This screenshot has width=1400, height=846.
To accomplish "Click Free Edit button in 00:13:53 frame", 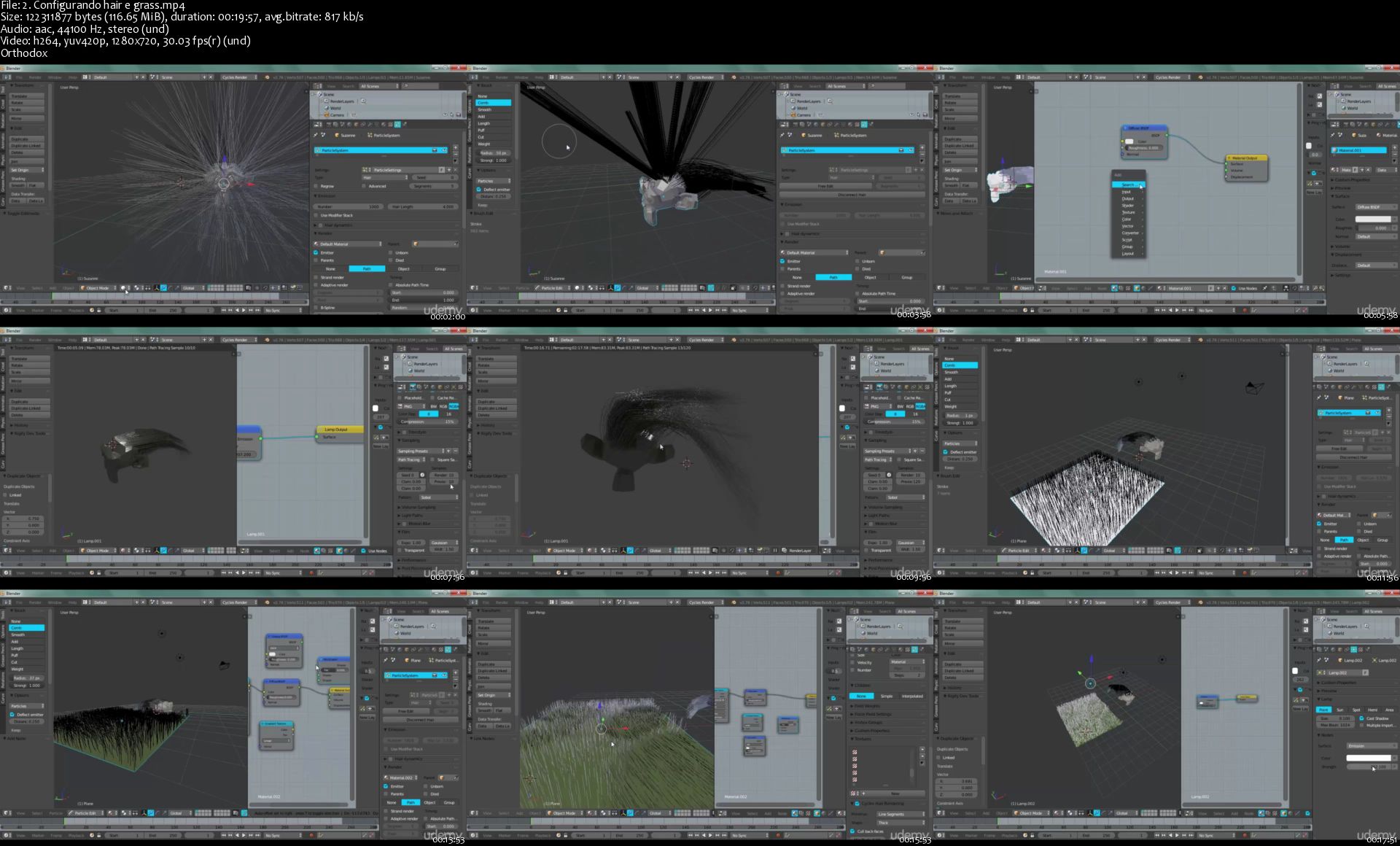I will [x=406, y=711].
